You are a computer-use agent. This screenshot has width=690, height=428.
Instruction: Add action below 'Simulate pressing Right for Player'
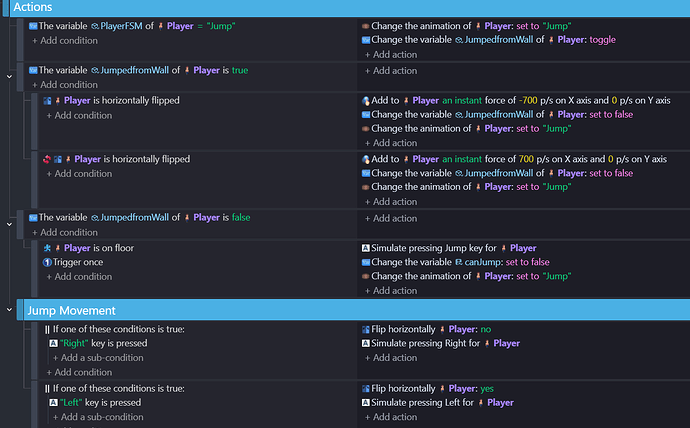(x=391, y=358)
